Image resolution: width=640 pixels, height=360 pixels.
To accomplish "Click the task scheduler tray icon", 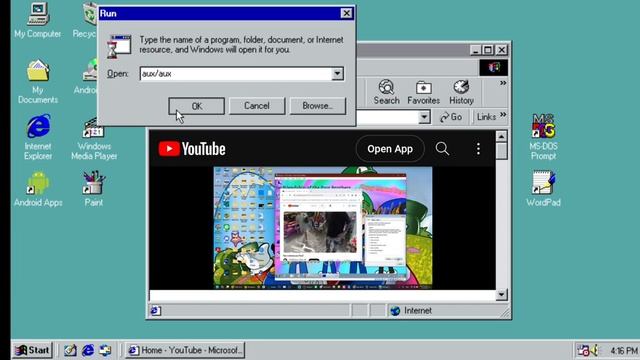I will [583, 350].
